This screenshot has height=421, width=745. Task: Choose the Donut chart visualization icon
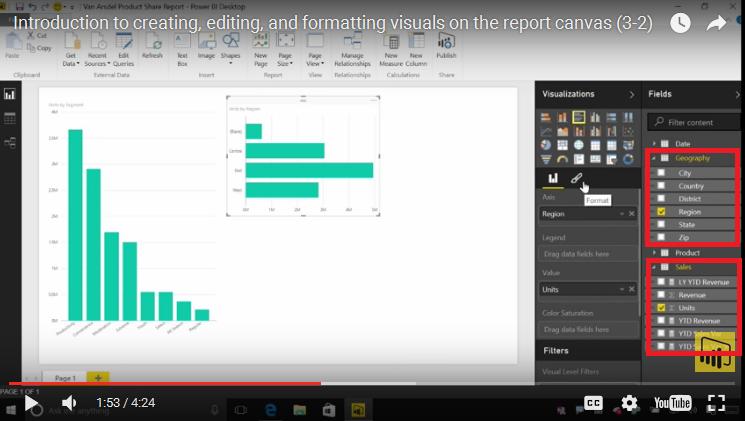pyautogui.click(x=628, y=159)
